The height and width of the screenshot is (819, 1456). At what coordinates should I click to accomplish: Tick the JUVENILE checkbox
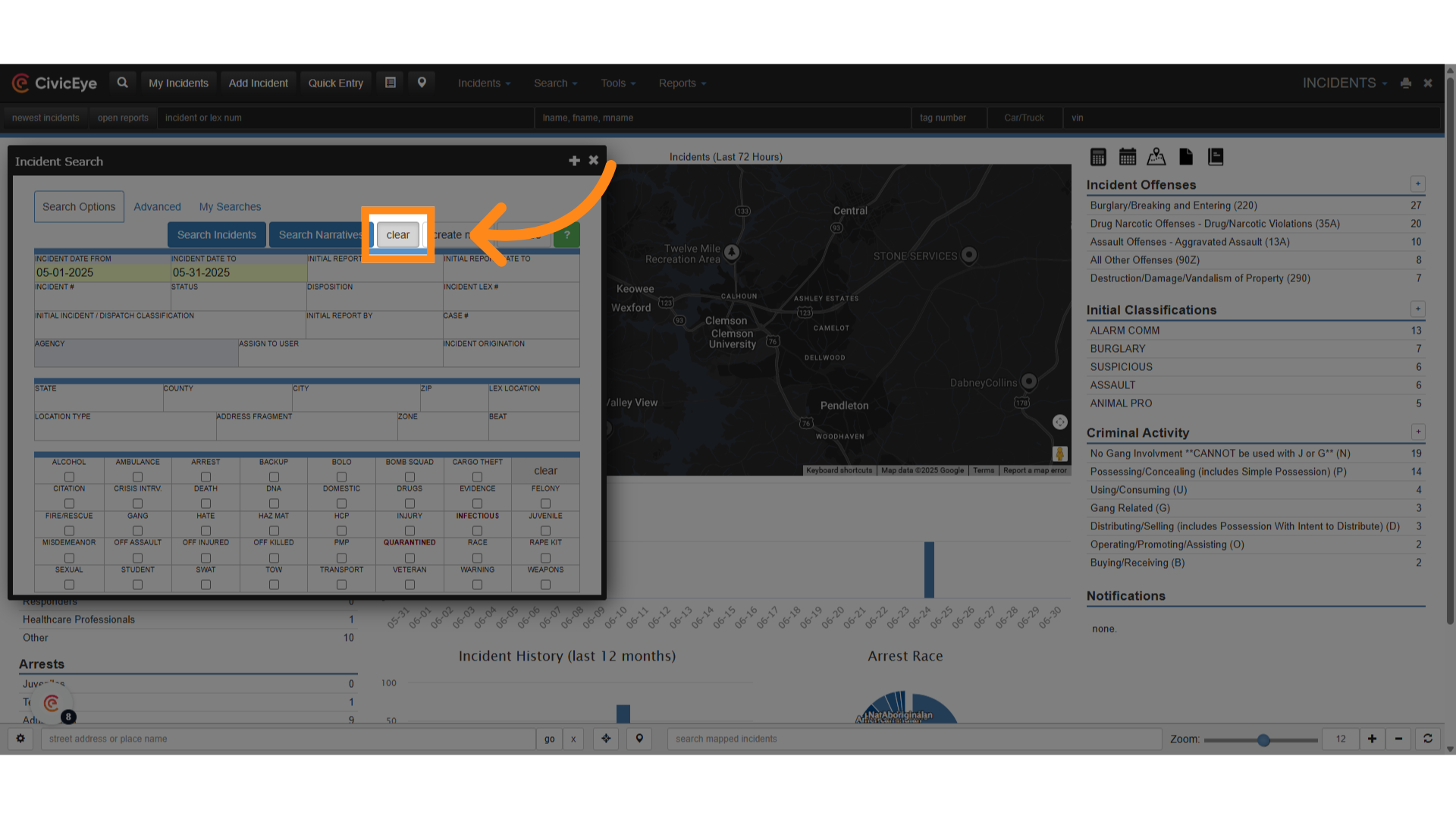coord(545,531)
